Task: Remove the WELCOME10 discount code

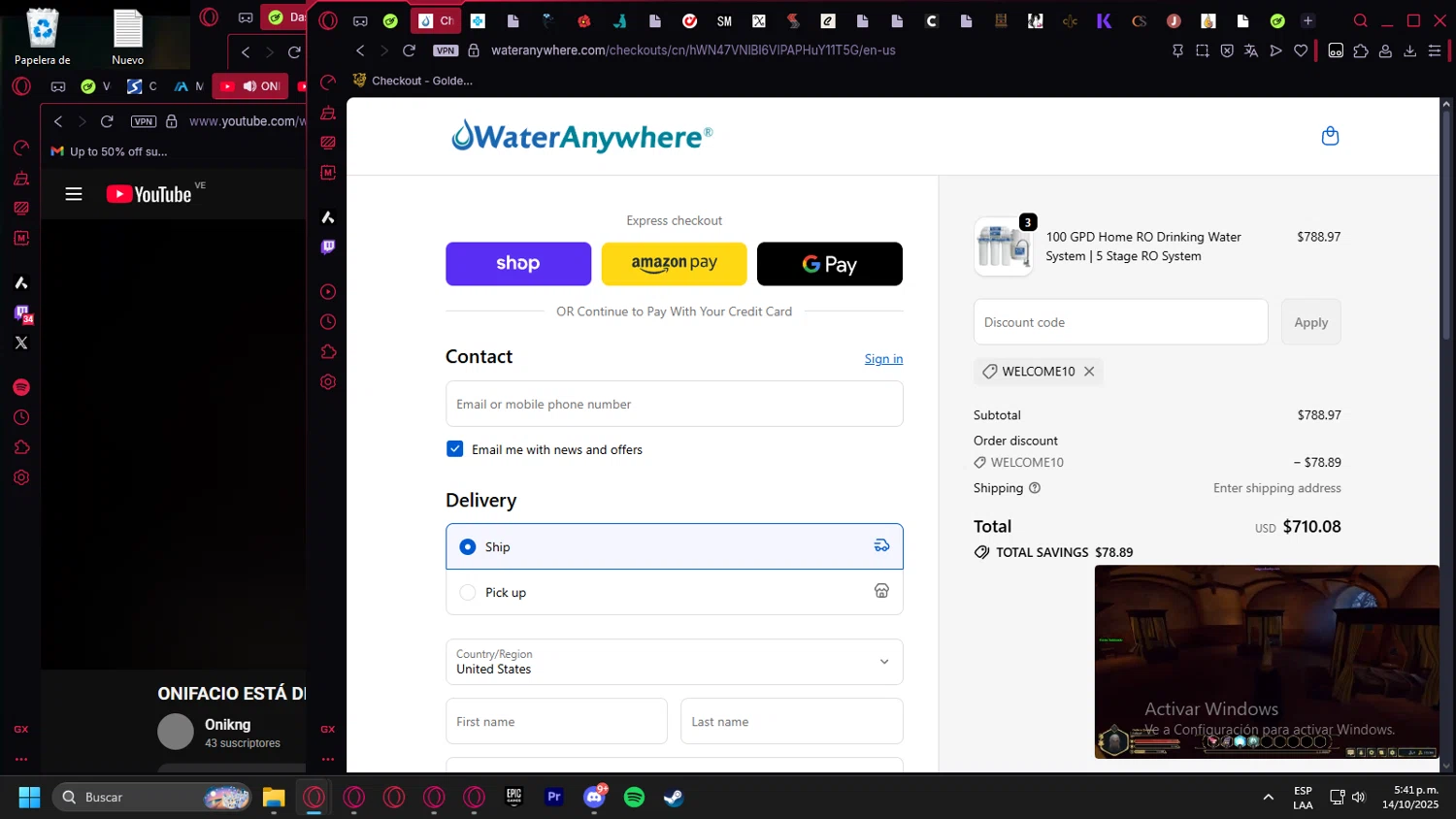Action: click(x=1089, y=372)
